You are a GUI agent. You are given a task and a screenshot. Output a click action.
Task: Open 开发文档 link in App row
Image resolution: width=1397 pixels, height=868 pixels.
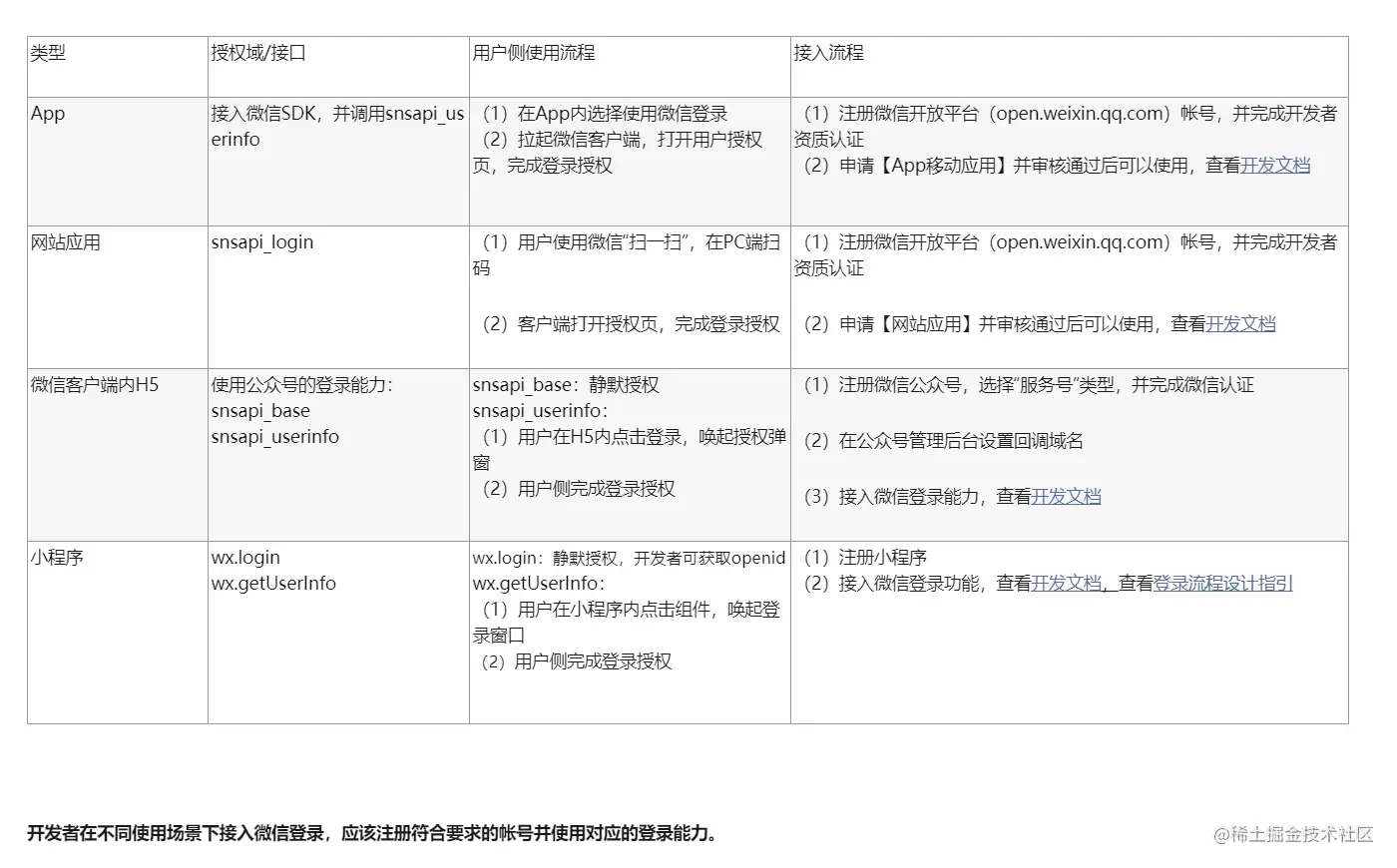pos(1275,166)
